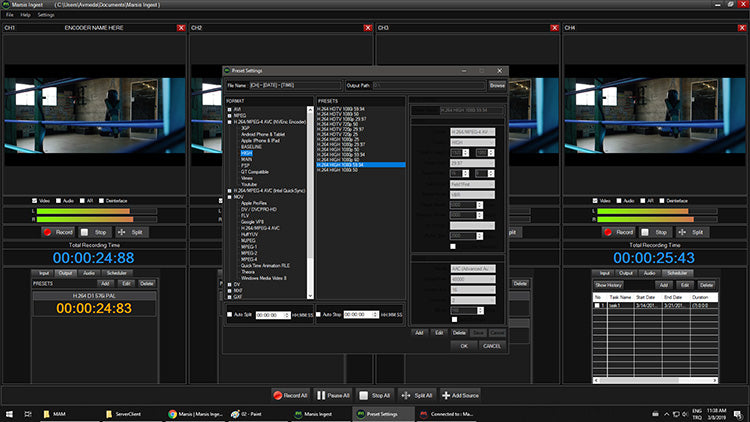This screenshot has width=750, height=422.
Task: Click OK in Preset Settings dialog
Action: coord(463,345)
